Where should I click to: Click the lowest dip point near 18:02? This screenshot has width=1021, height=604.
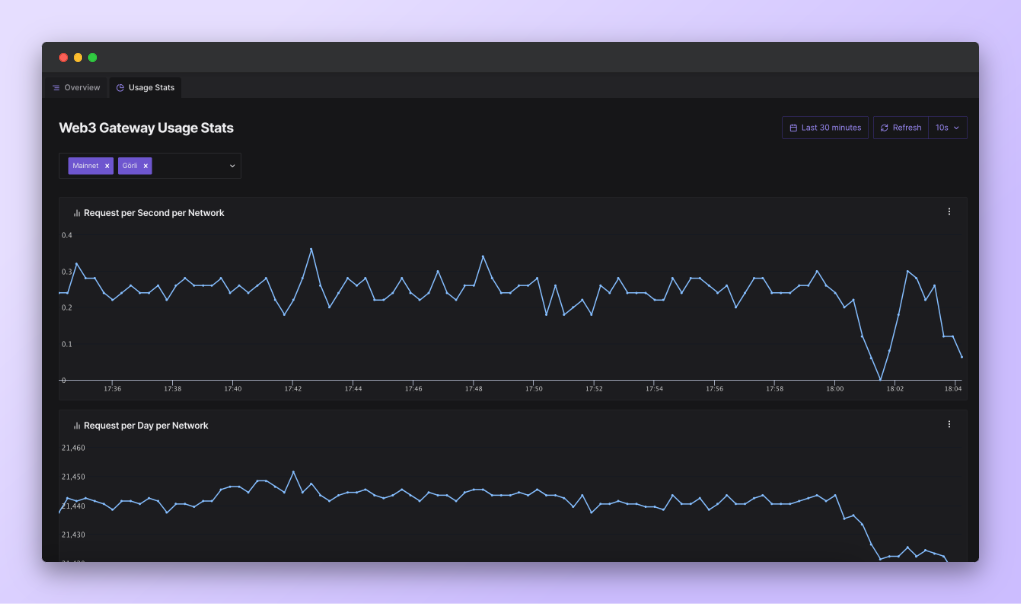(x=880, y=379)
